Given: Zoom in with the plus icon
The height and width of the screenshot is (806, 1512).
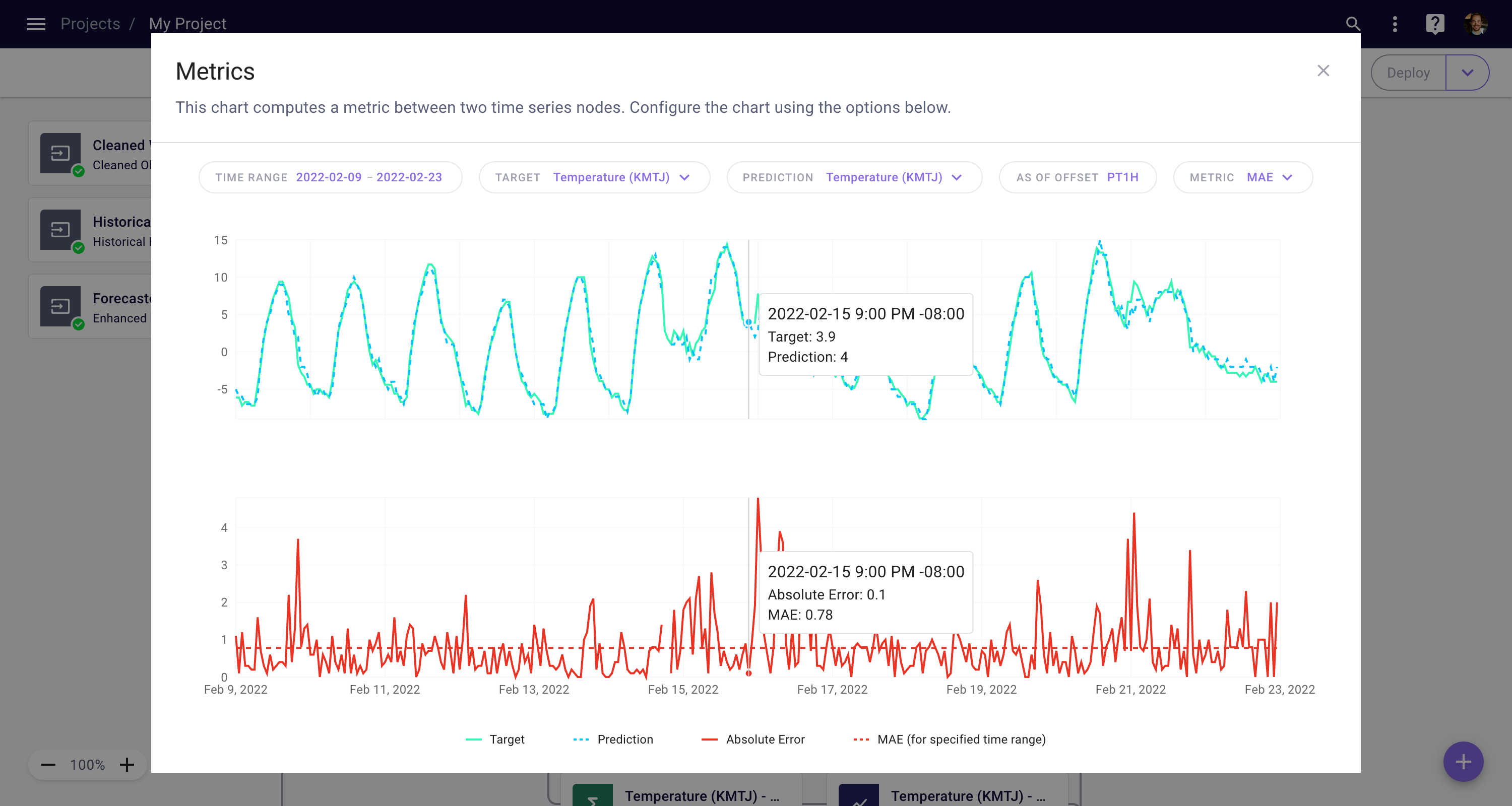Looking at the screenshot, I should pyautogui.click(x=127, y=765).
